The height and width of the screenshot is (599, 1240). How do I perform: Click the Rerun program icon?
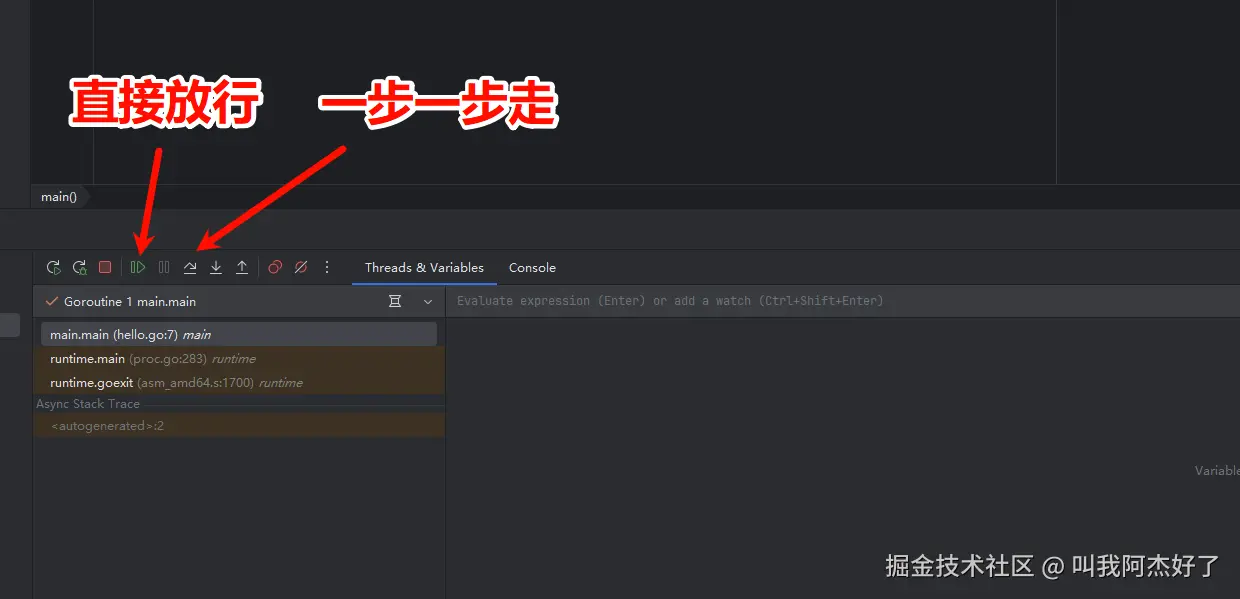54,268
